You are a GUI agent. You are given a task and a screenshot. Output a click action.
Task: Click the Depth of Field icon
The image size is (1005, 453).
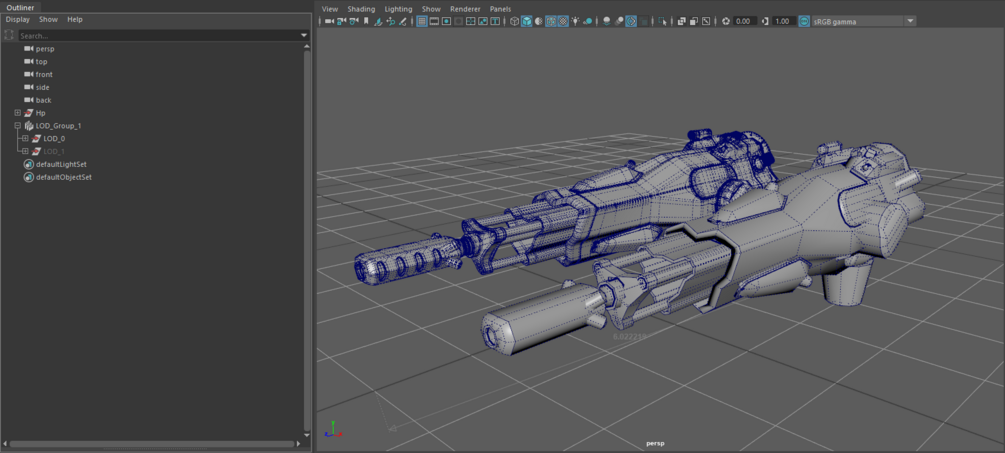[x=644, y=21]
